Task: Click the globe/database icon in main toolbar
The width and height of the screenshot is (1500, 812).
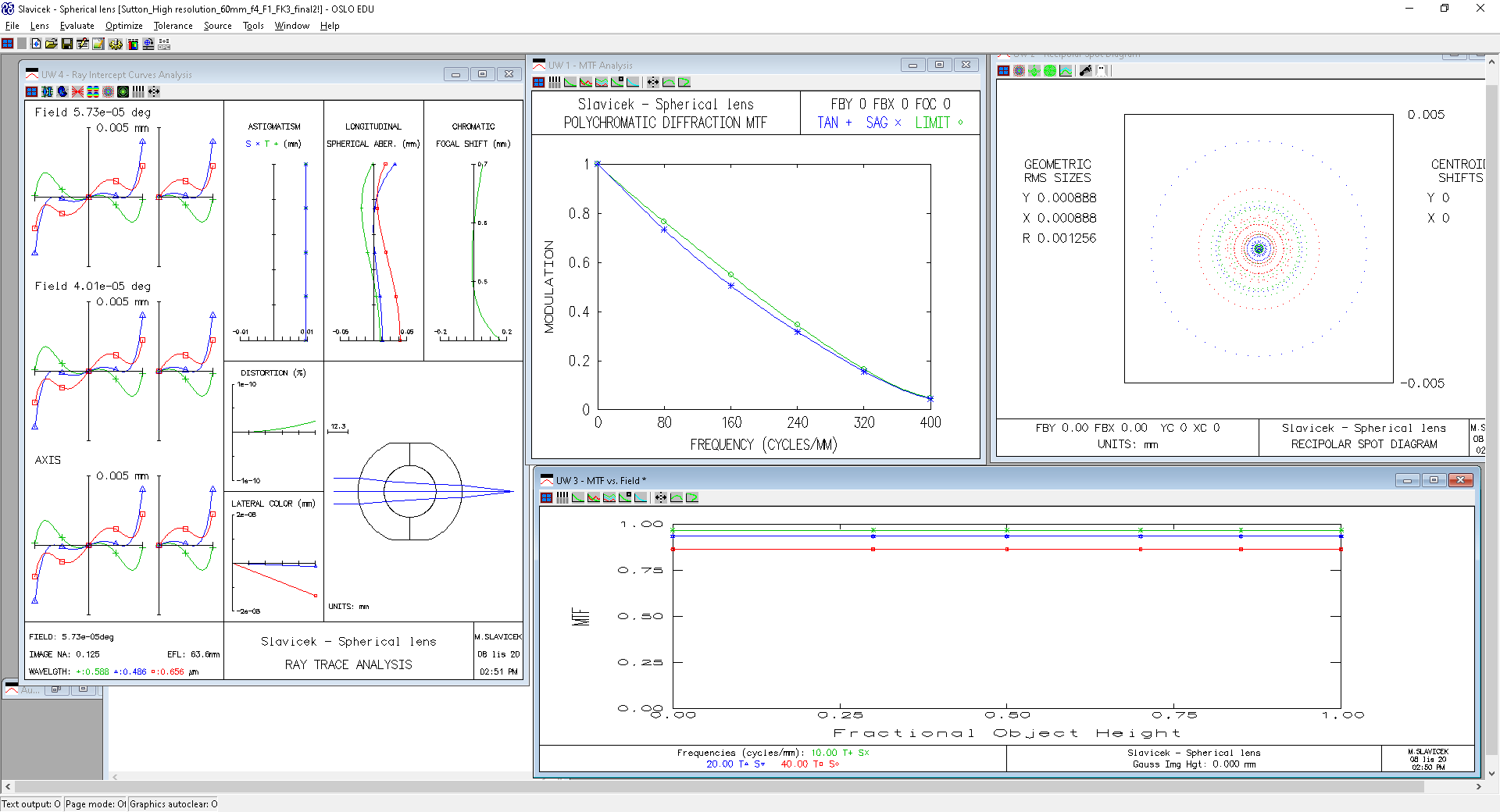Action: (148, 44)
